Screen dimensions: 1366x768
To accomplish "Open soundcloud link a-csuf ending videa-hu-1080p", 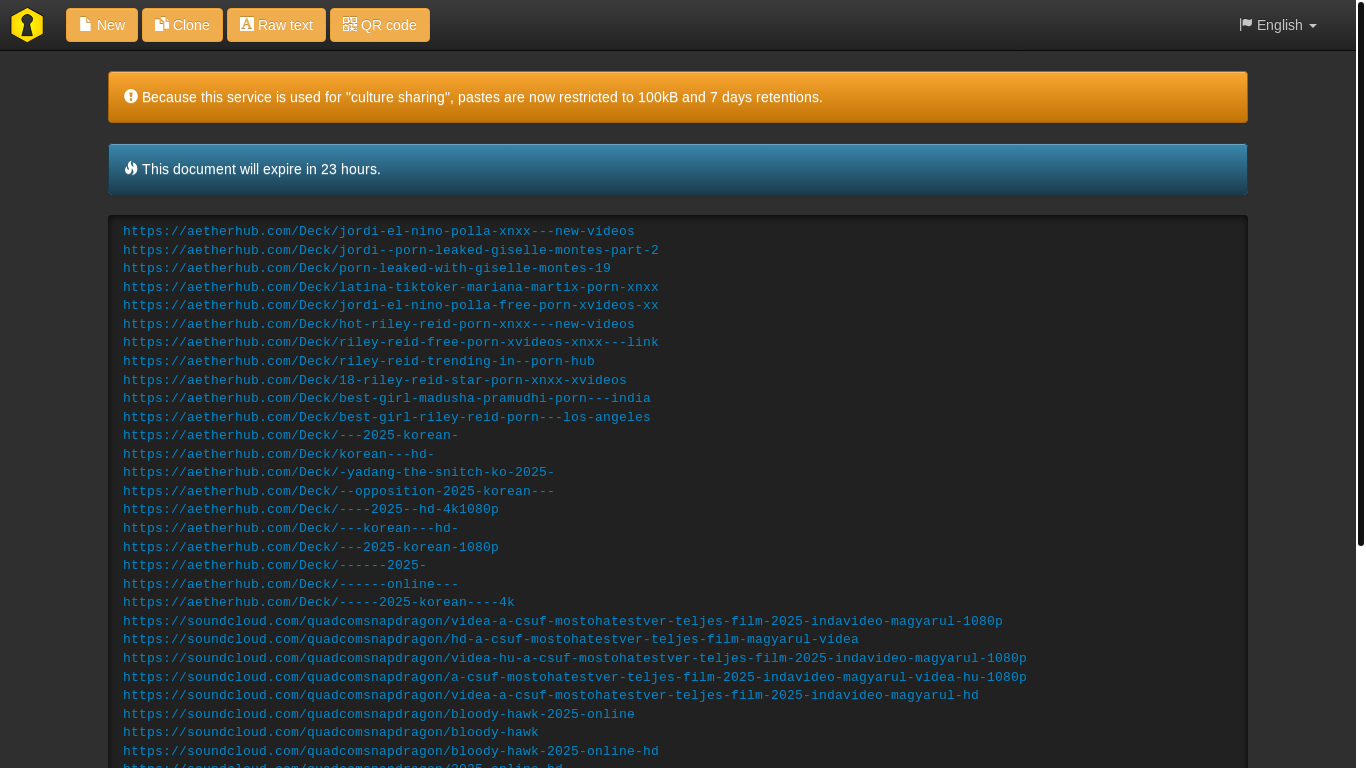I will coord(575,677).
